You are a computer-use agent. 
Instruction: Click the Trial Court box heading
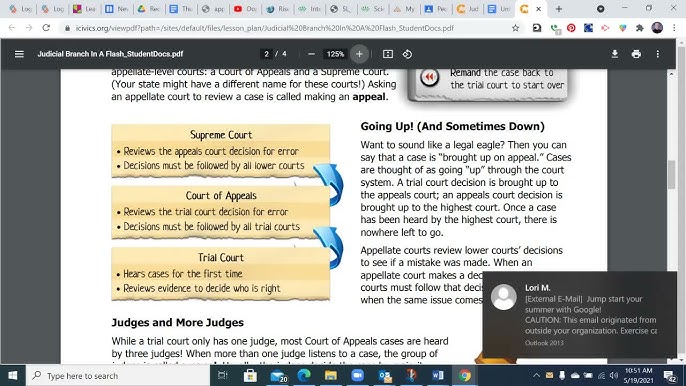[x=220, y=257]
